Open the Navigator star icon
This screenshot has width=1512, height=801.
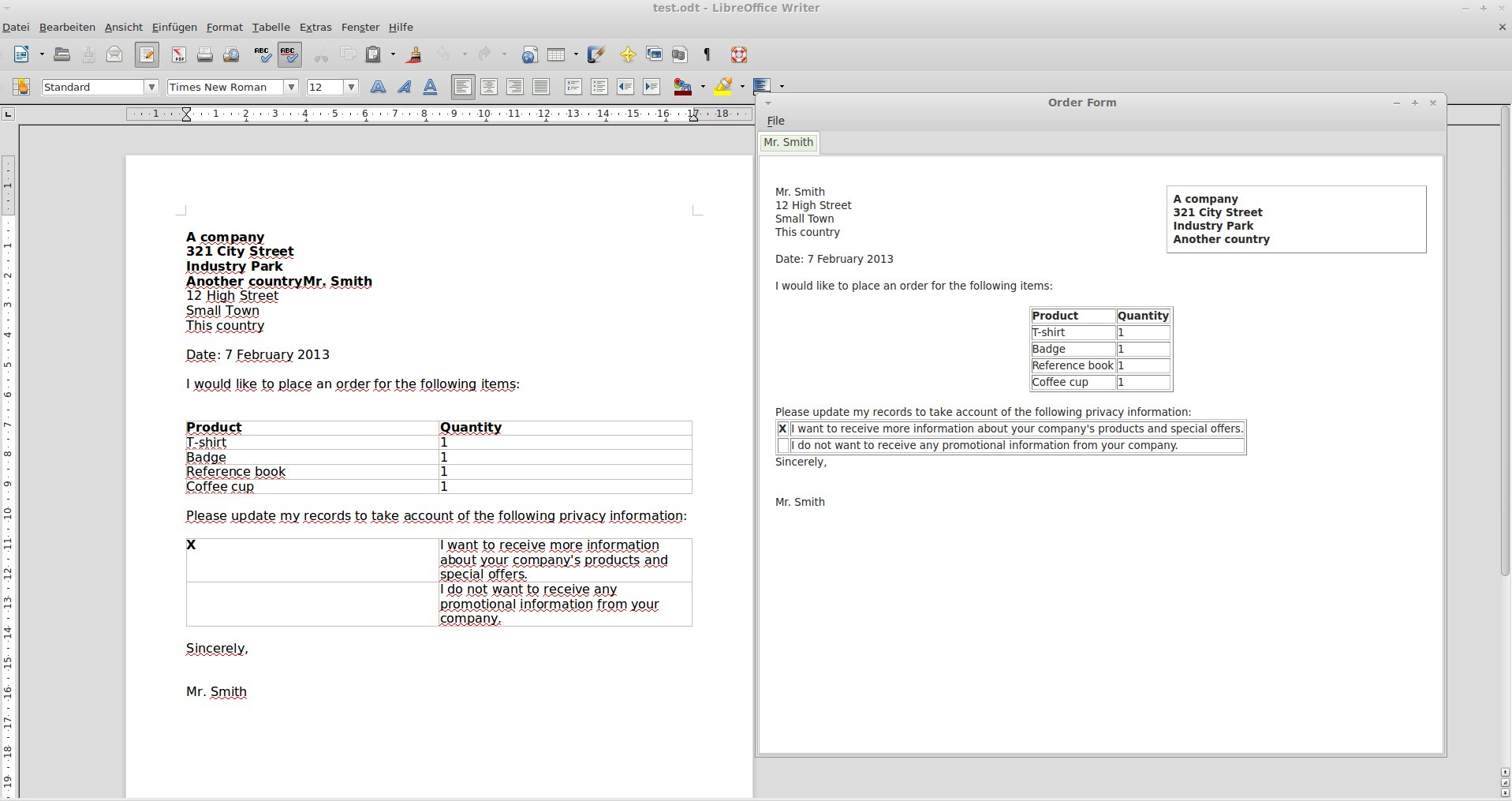click(628, 54)
